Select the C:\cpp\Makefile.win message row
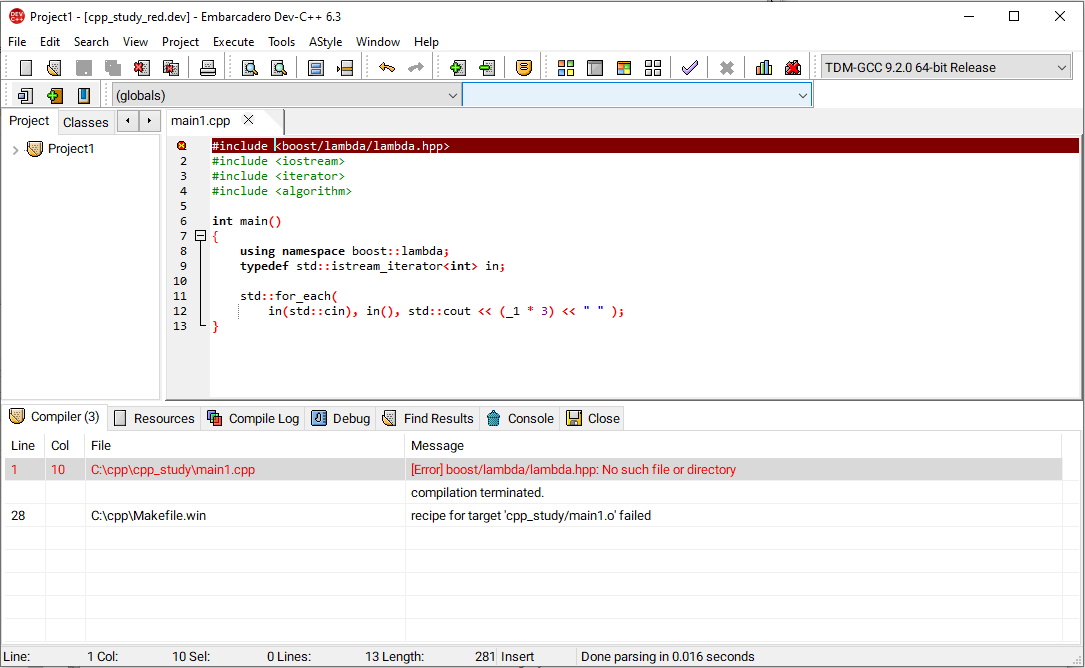Viewport: 1085px width, 668px height. (534, 516)
